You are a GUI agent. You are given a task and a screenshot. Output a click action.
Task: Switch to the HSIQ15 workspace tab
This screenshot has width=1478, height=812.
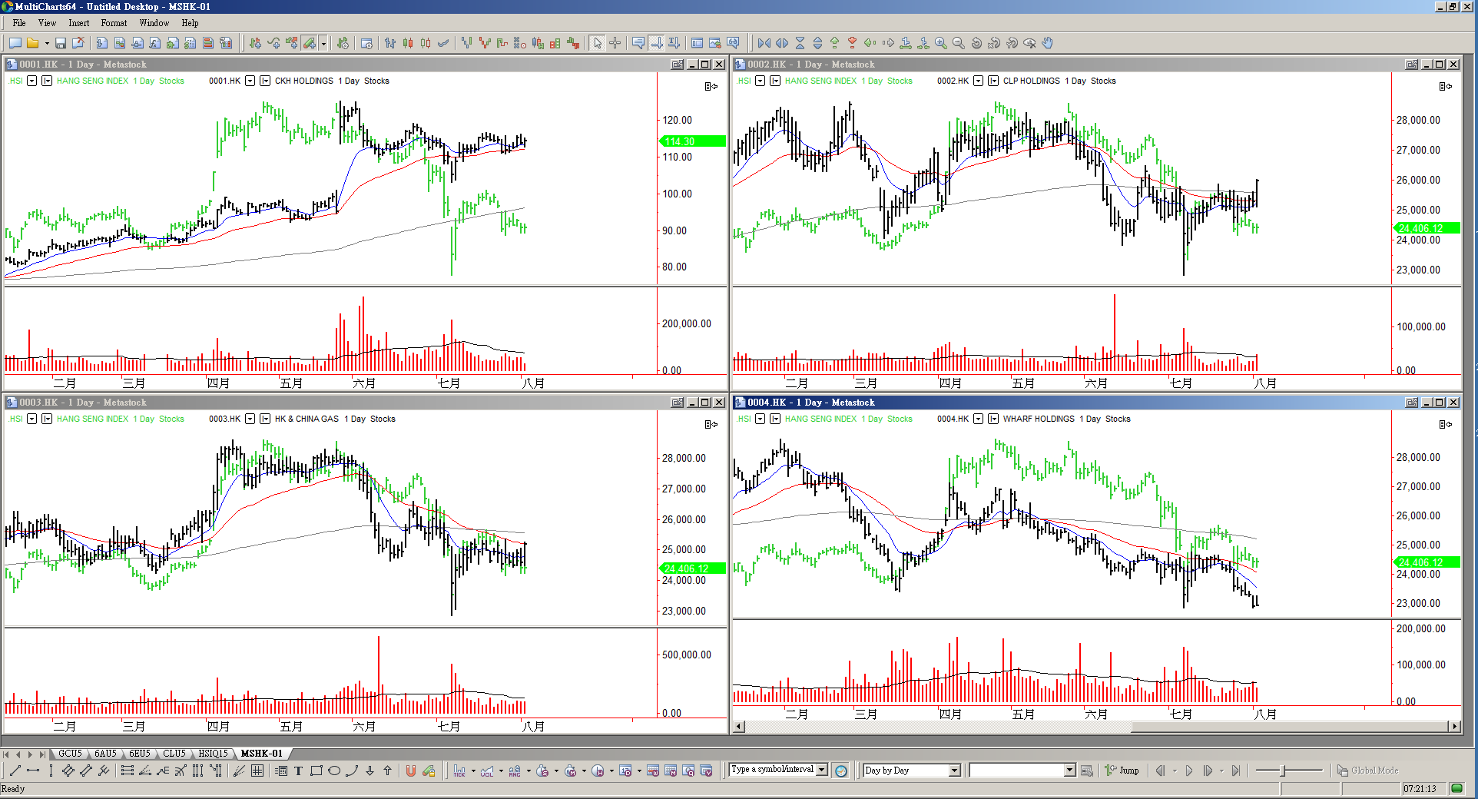click(213, 754)
